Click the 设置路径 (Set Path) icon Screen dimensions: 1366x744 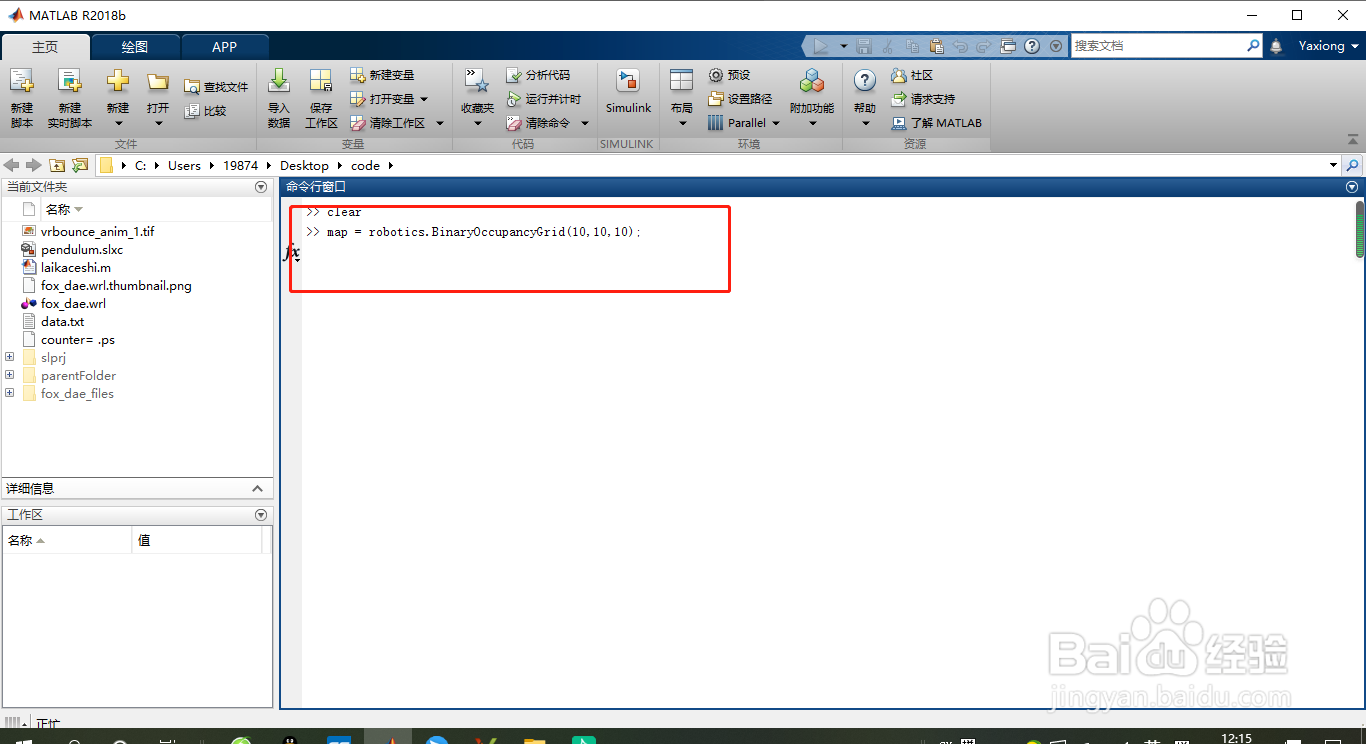tap(716, 99)
